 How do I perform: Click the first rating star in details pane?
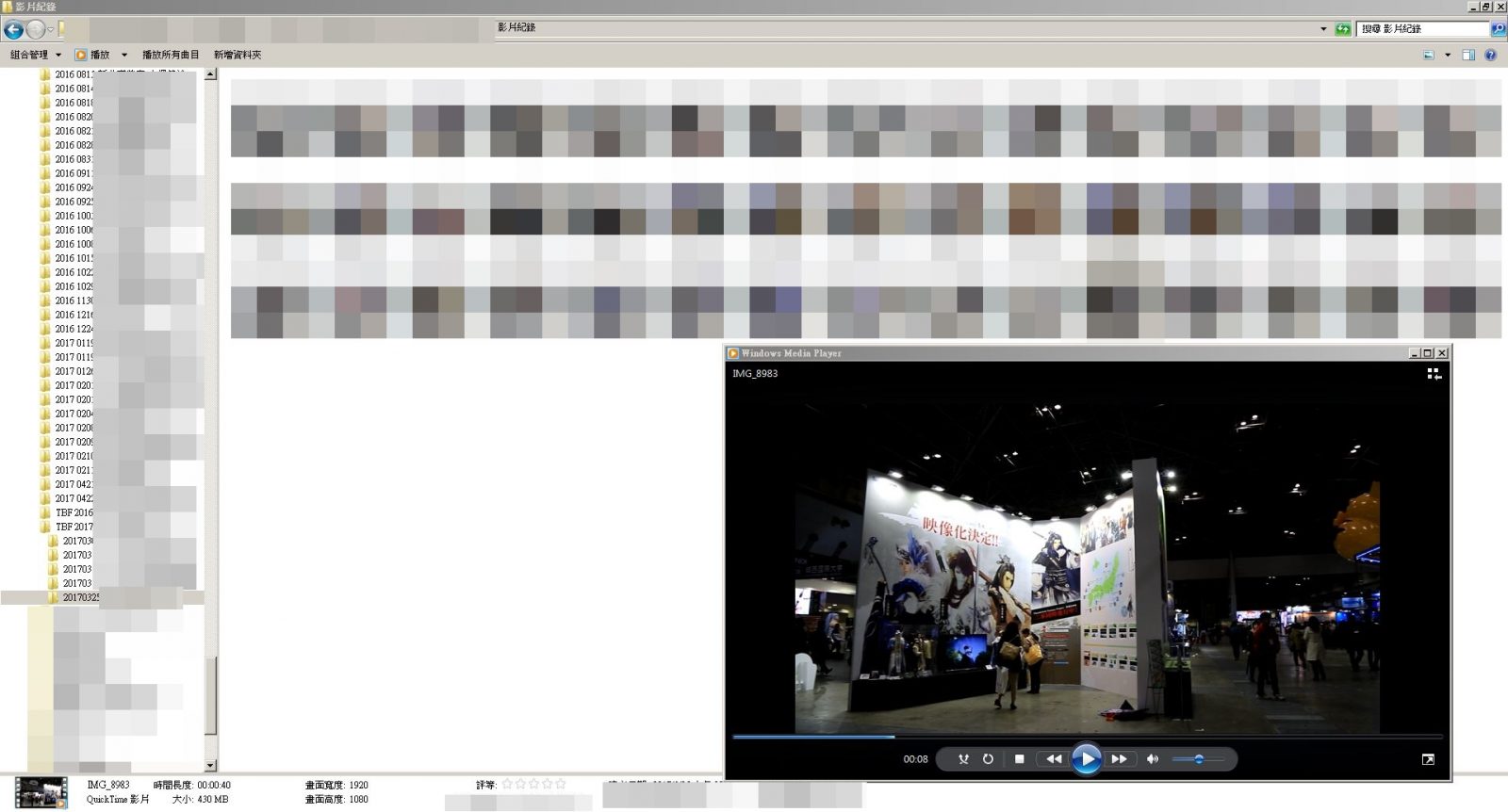pyautogui.click(x=507, y=784)
